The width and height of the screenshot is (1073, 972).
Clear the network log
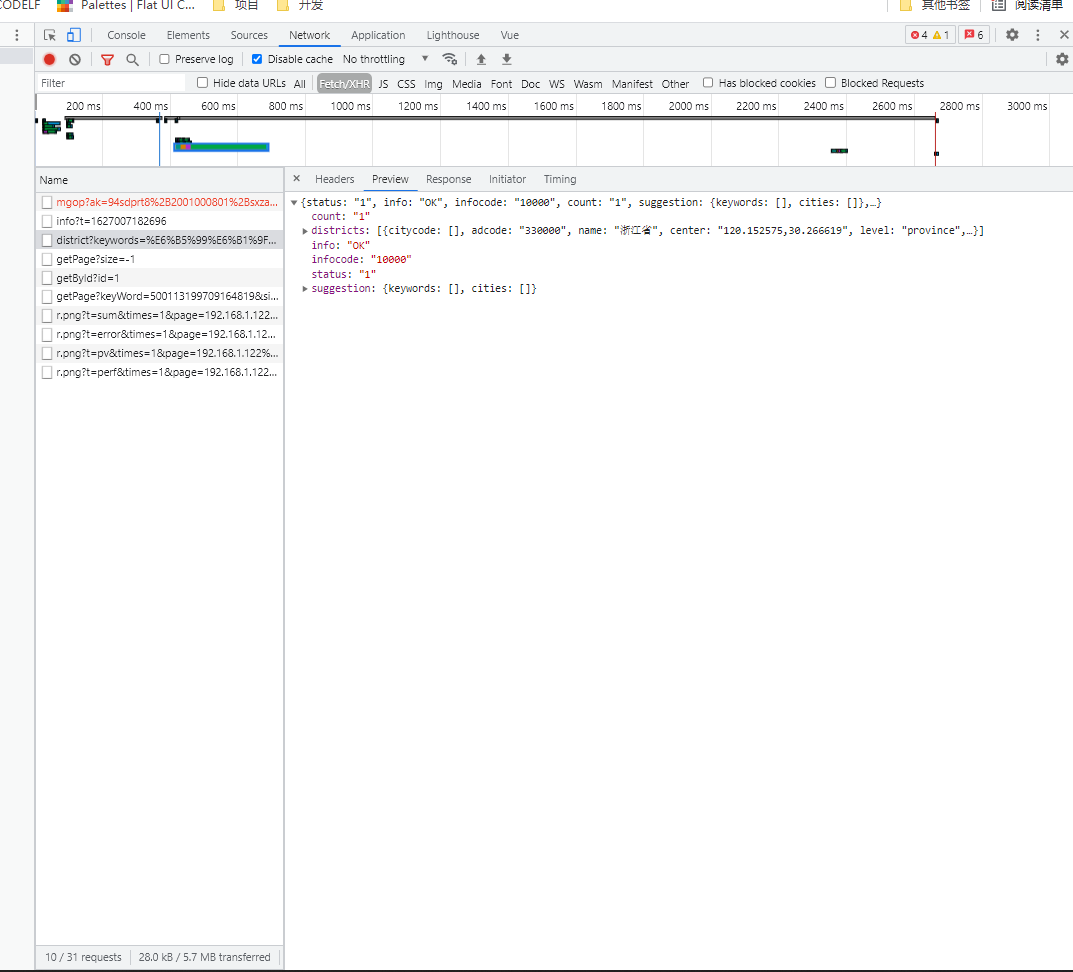75,60
